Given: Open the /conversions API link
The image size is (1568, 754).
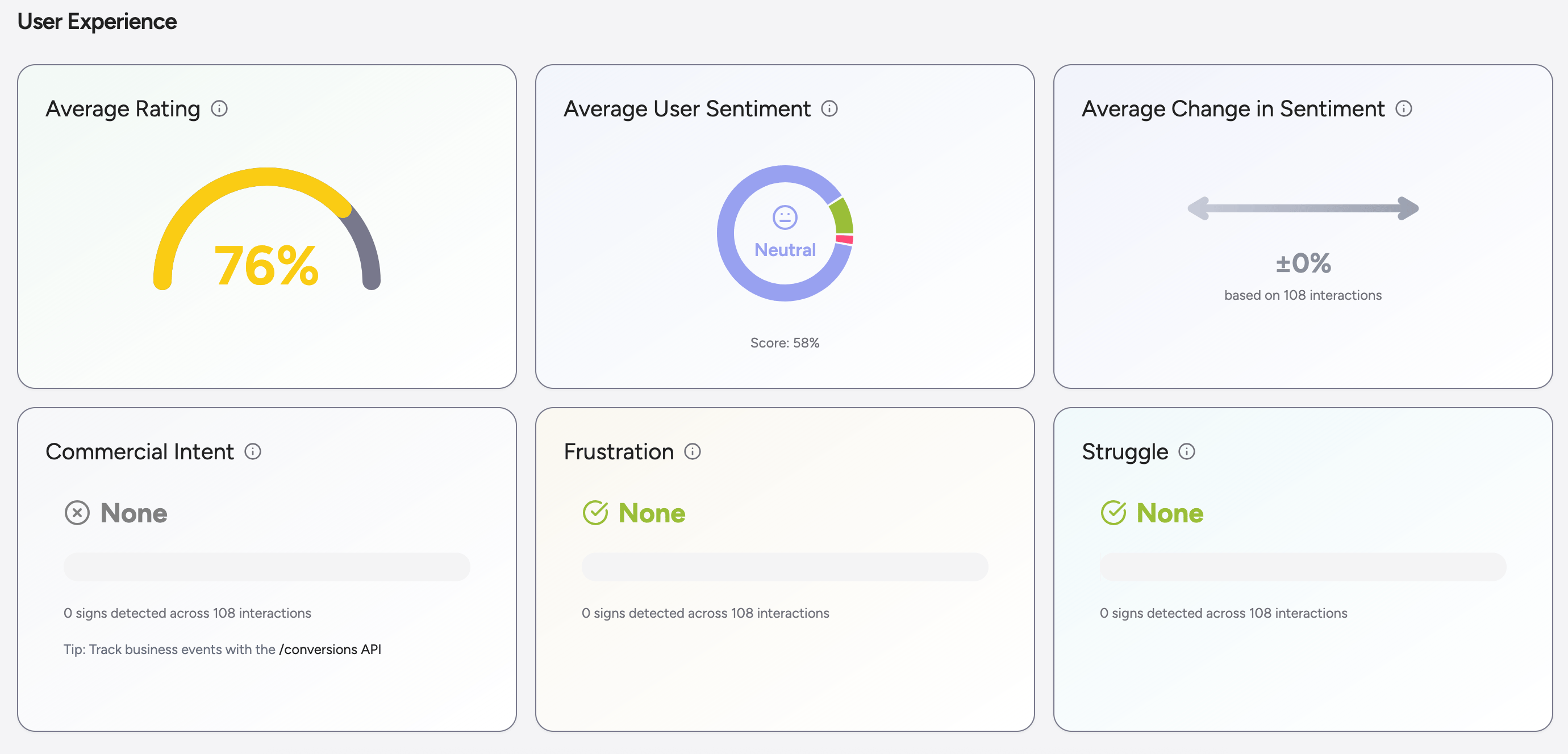Looking at the screenshot, I should [330, 650].
